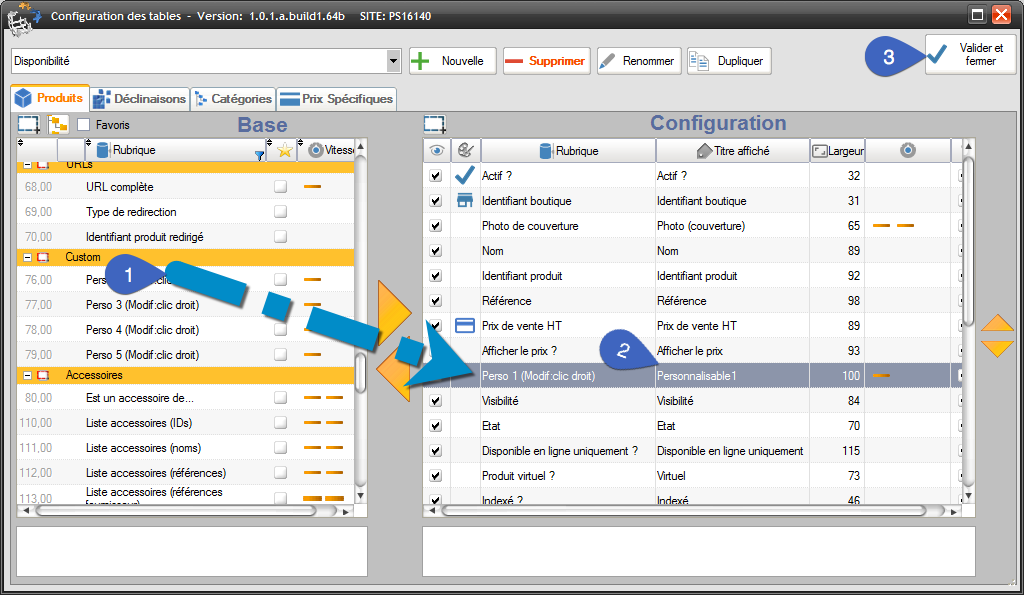1024x595 pixels.
Task: Move selected row down with orange arrow
Action: tap(997, 348)
